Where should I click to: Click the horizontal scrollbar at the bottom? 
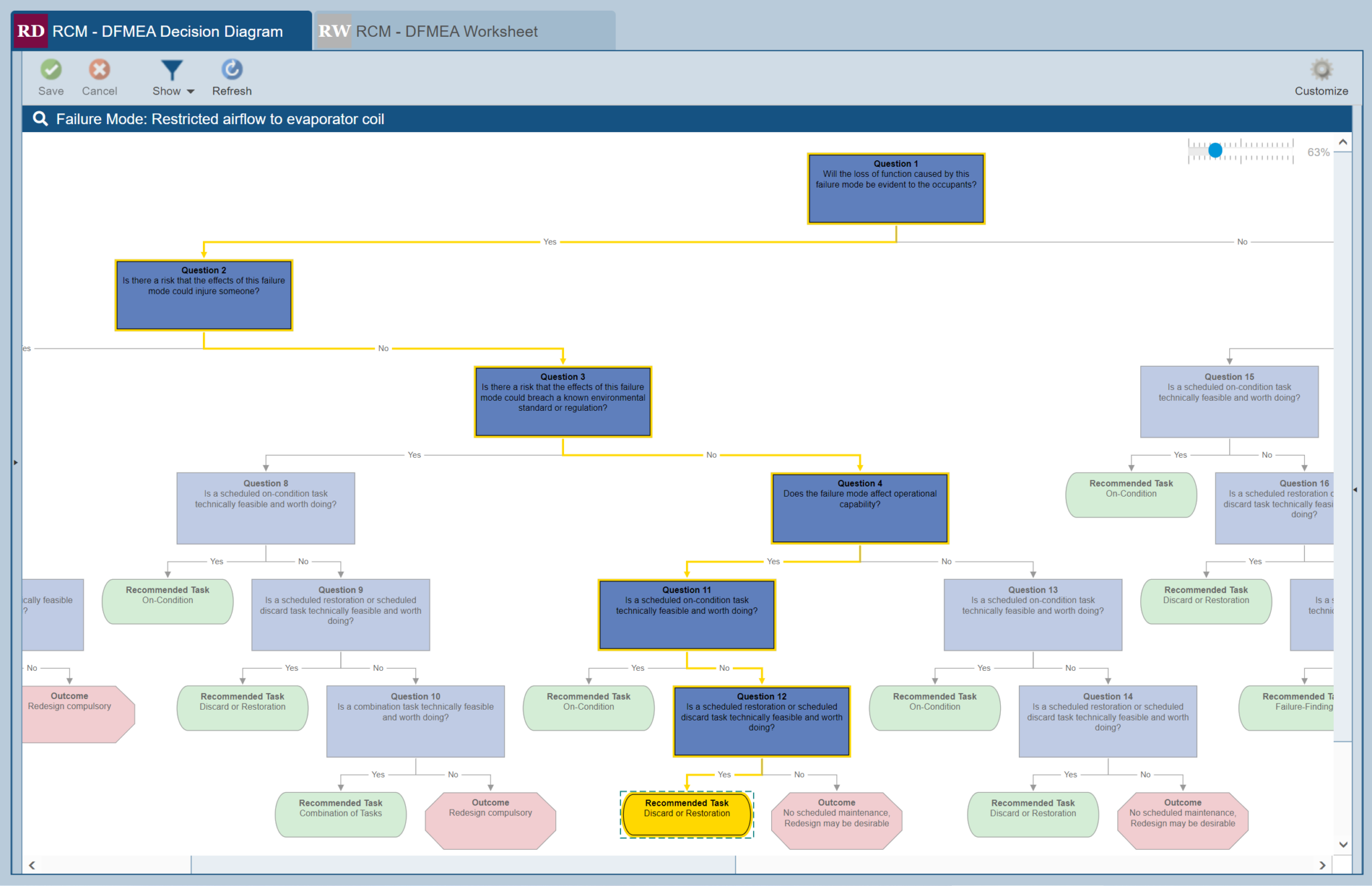pyautogui.click(x=462, y=865)
